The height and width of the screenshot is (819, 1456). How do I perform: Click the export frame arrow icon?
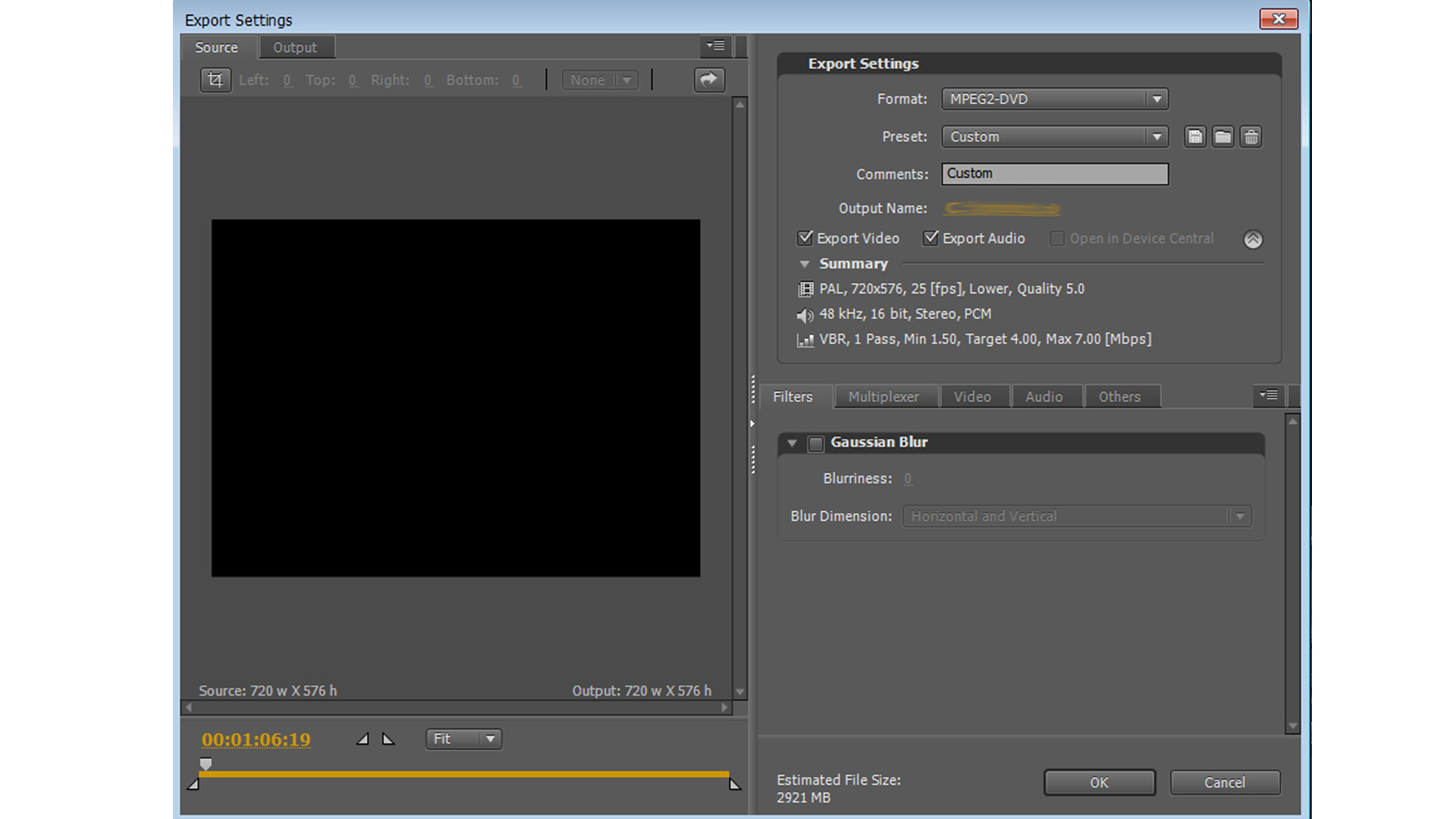[x=709, y=80]
